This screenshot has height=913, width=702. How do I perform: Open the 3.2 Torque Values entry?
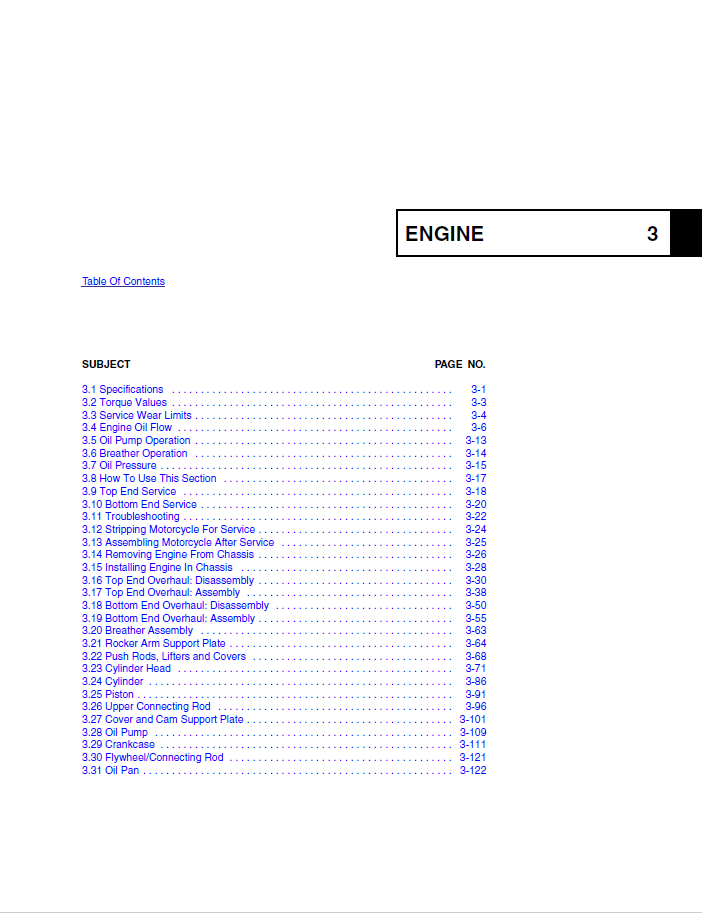tap(124, 403)
